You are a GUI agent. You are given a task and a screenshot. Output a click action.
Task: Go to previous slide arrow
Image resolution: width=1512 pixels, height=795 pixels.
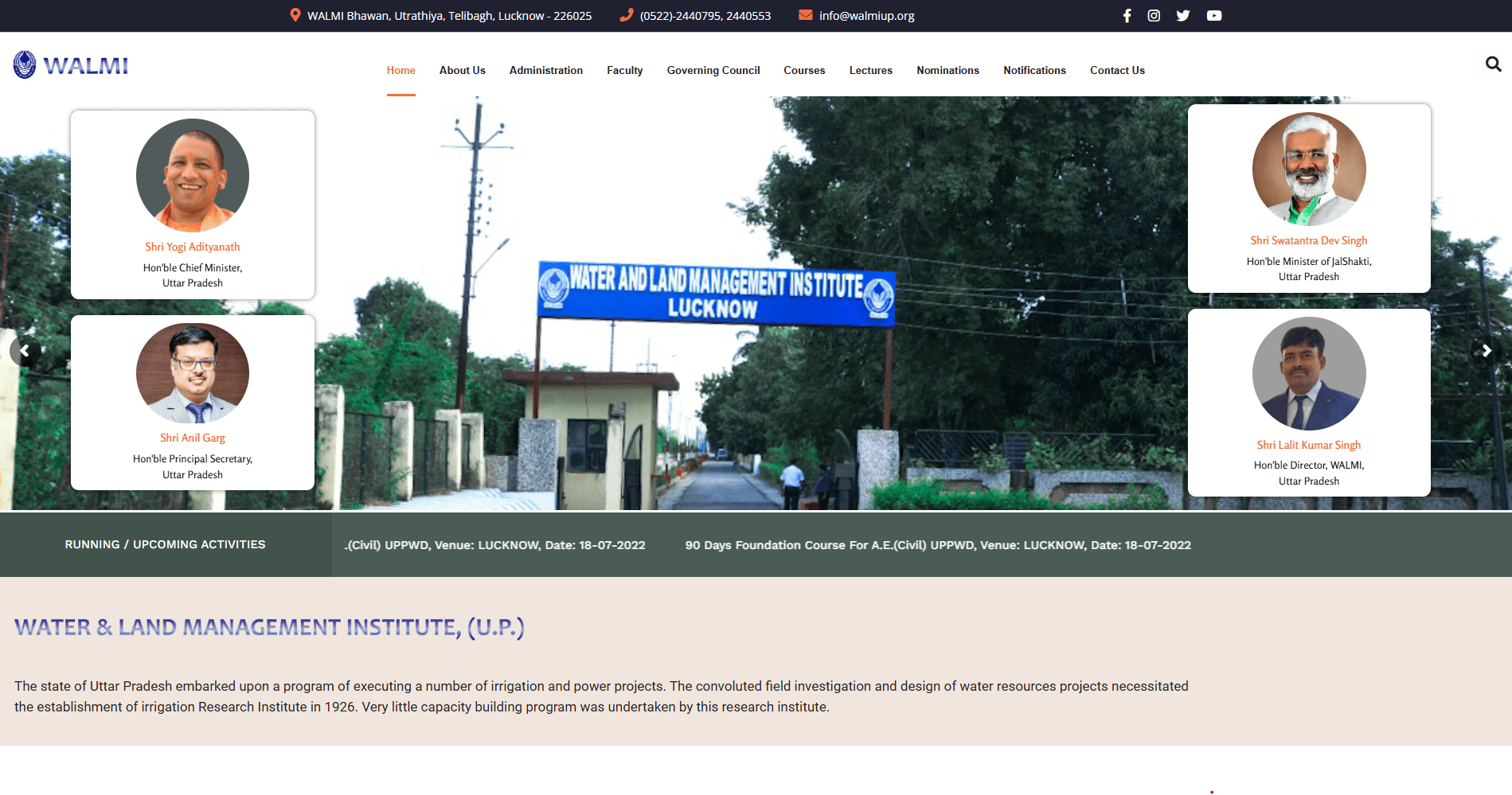tap(25, 351)
